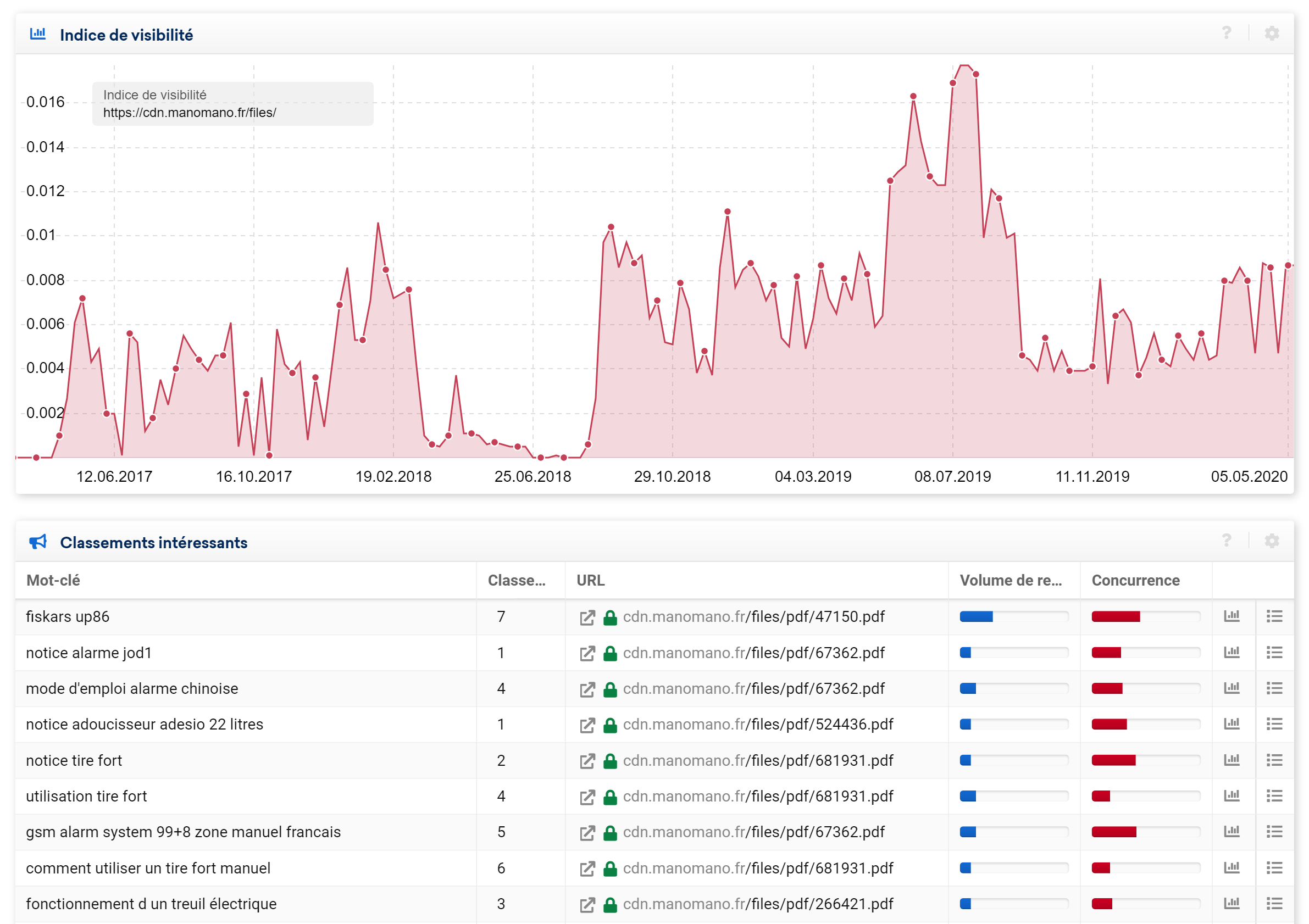Image resolution: width=1309 pixels, height=924 pixels.
Task: Open files/pdf/524436.pdf URL link
Action: [x=758, y=725]
